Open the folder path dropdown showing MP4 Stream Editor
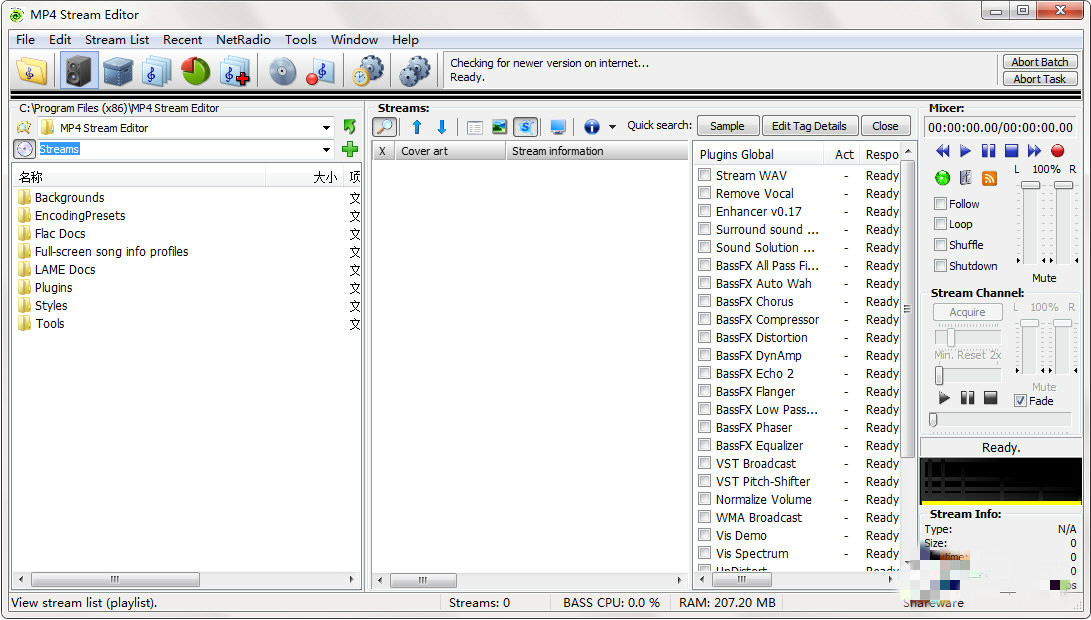 point(326,128)
